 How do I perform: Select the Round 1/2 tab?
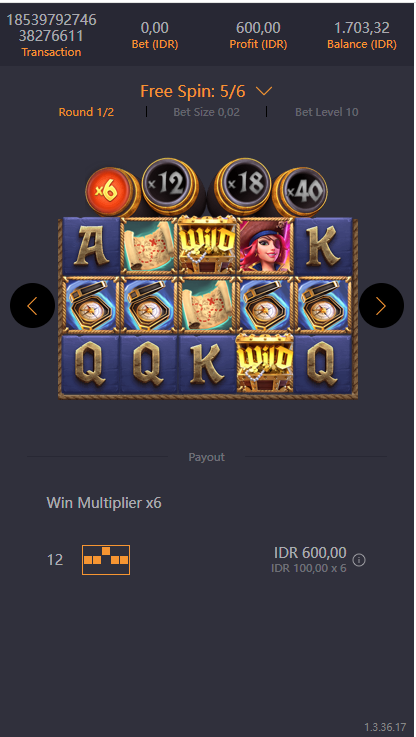[x=86, y=112]
